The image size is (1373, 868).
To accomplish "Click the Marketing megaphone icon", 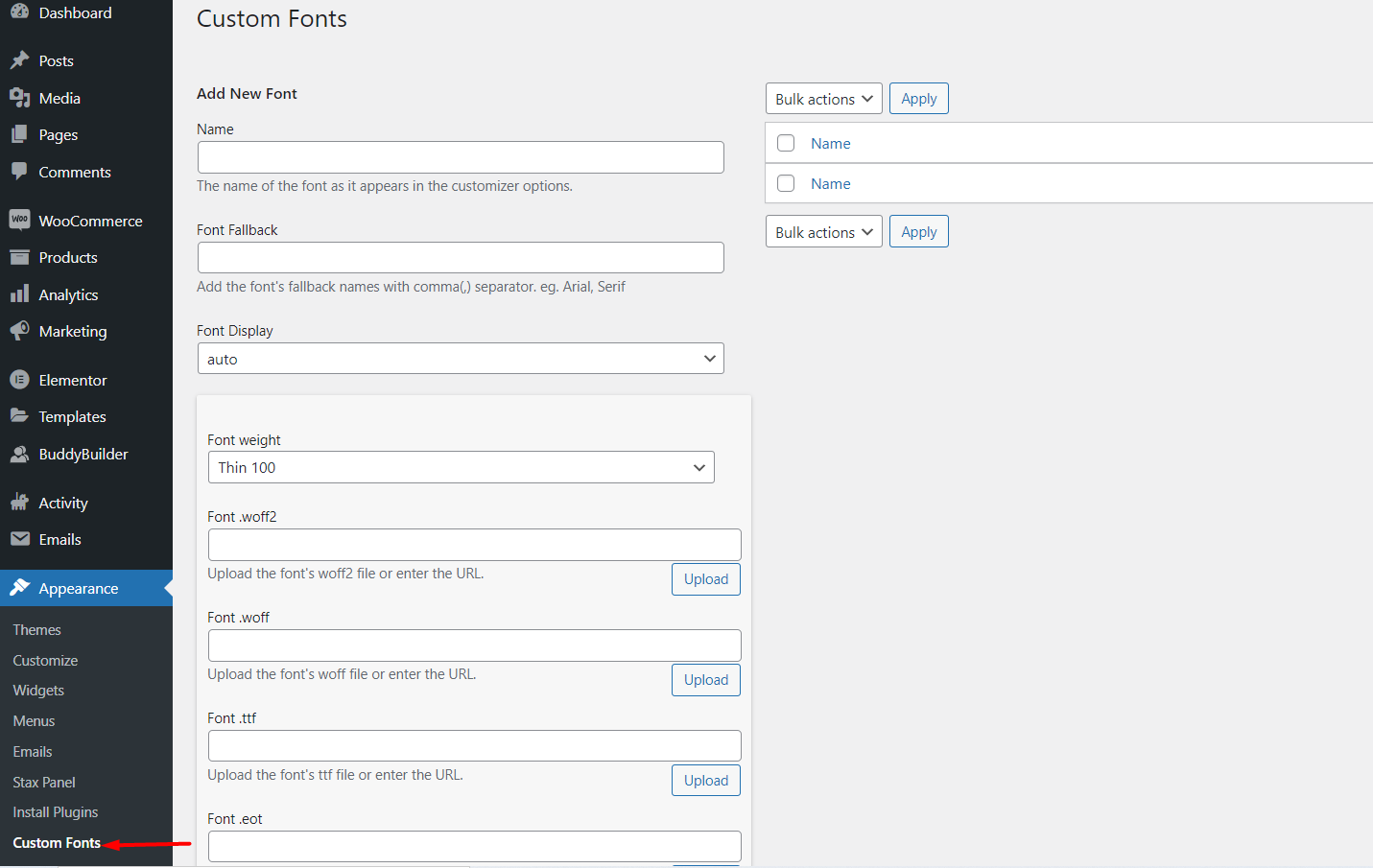I will click(x=19, y=331).
